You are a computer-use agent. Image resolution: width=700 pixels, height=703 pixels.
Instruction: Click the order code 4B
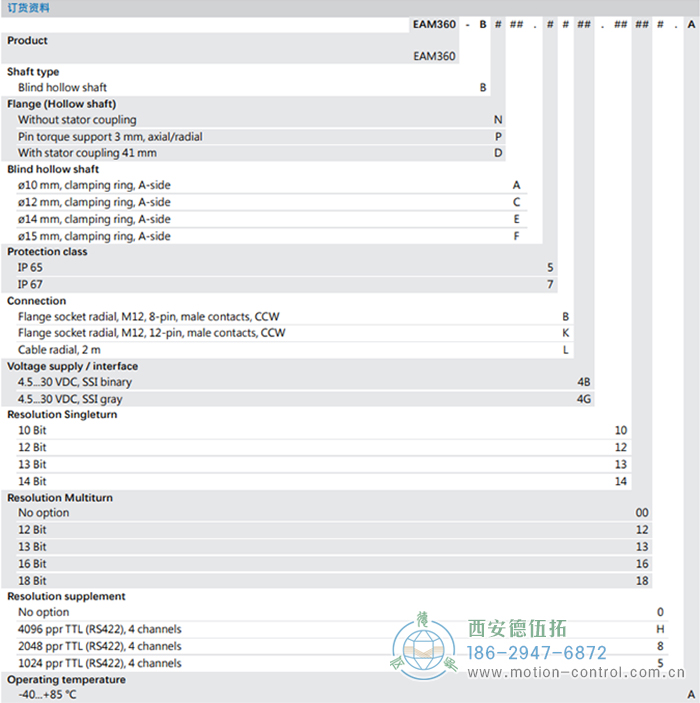pos(584,382)
